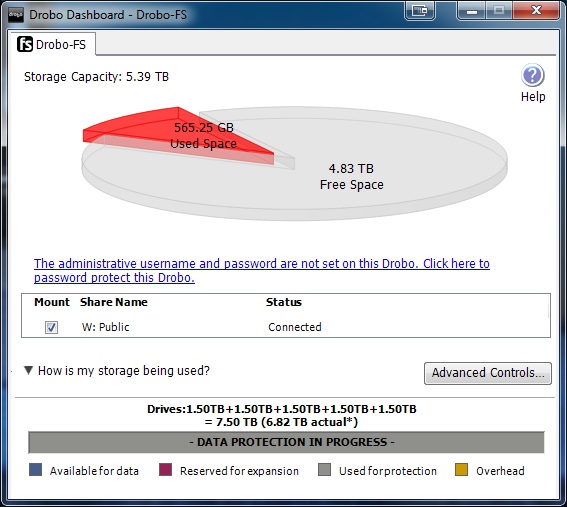Select the Drobo-FS tab
The height and width of the screenshot is (507, 567).
52,44
